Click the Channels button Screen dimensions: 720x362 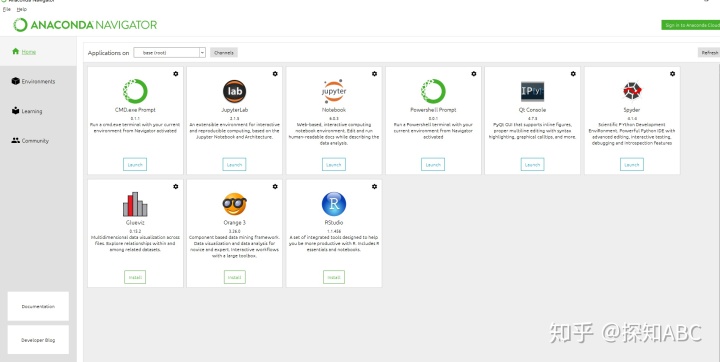[x=224, y=52]
